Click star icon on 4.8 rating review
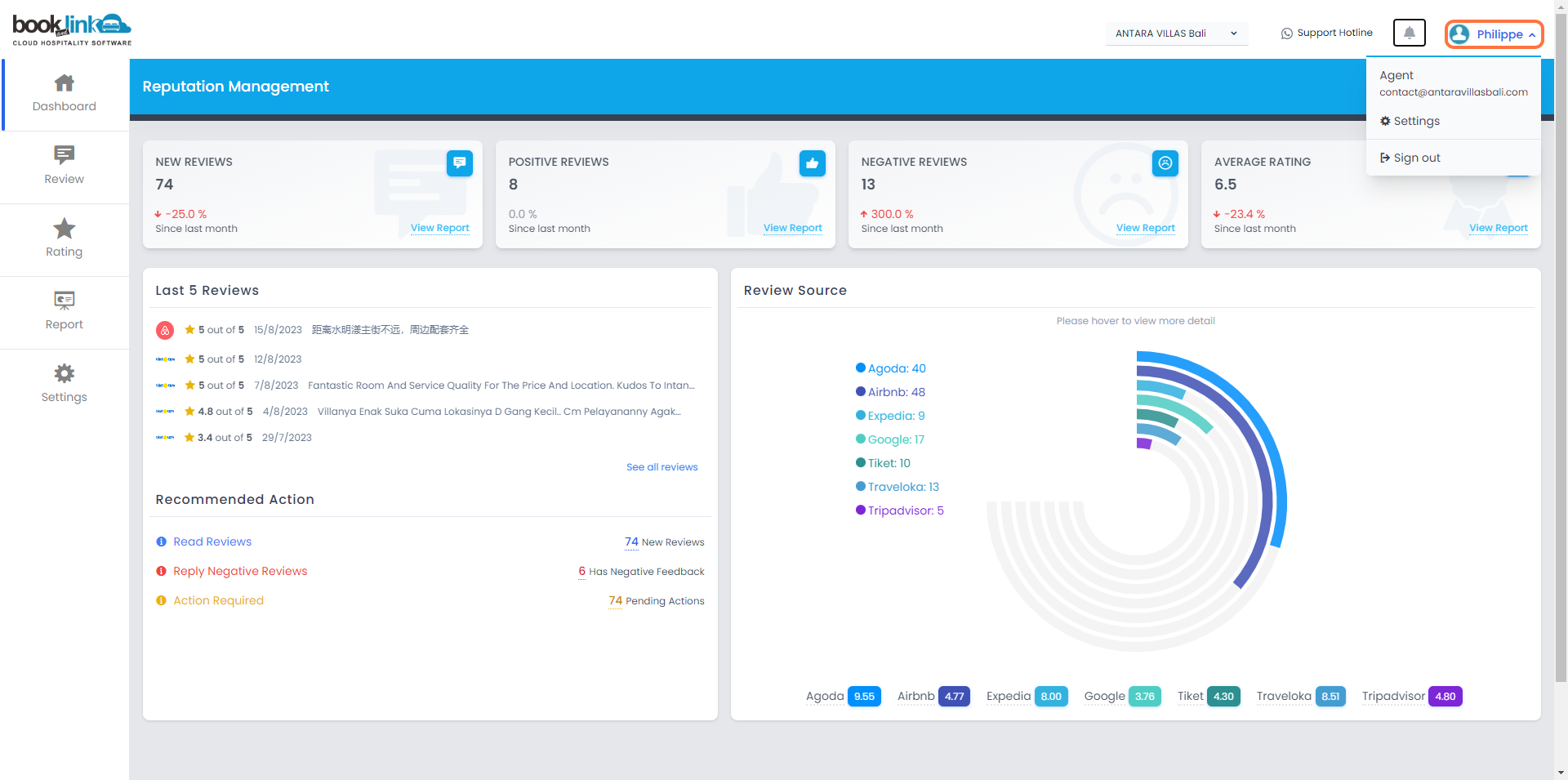 tap(189, 411)
